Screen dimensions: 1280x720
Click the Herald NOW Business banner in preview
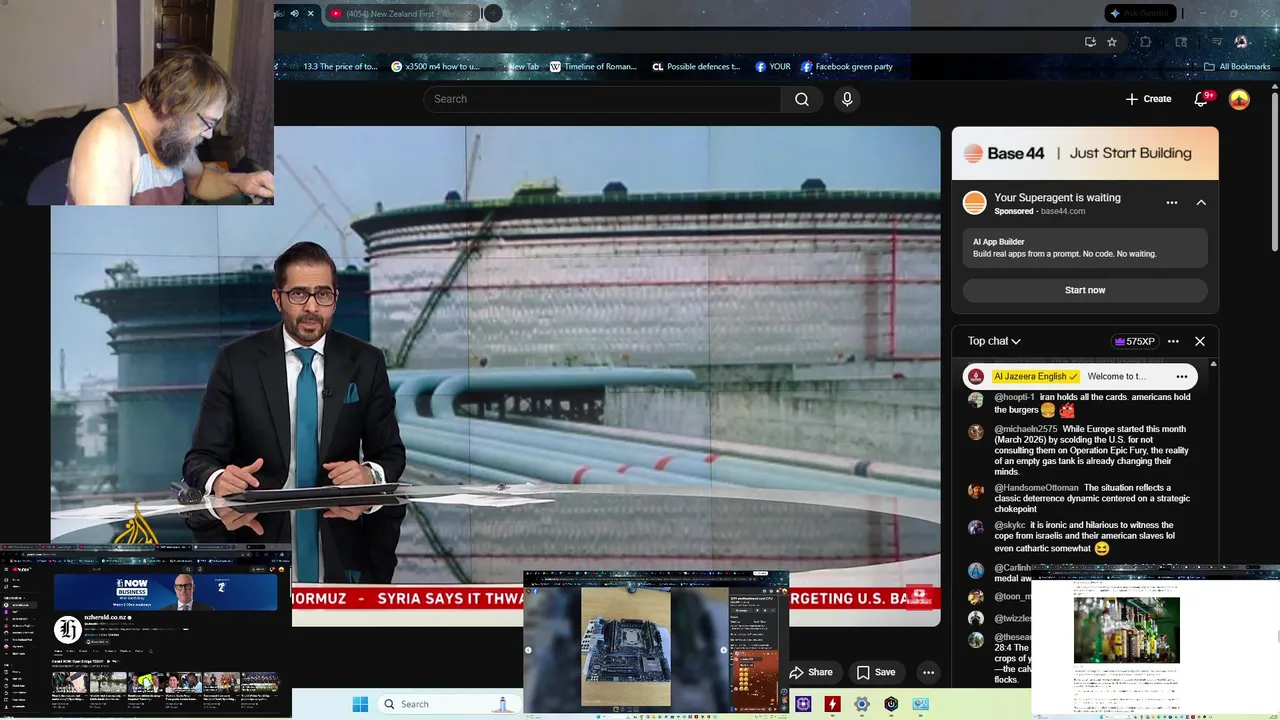165,592
